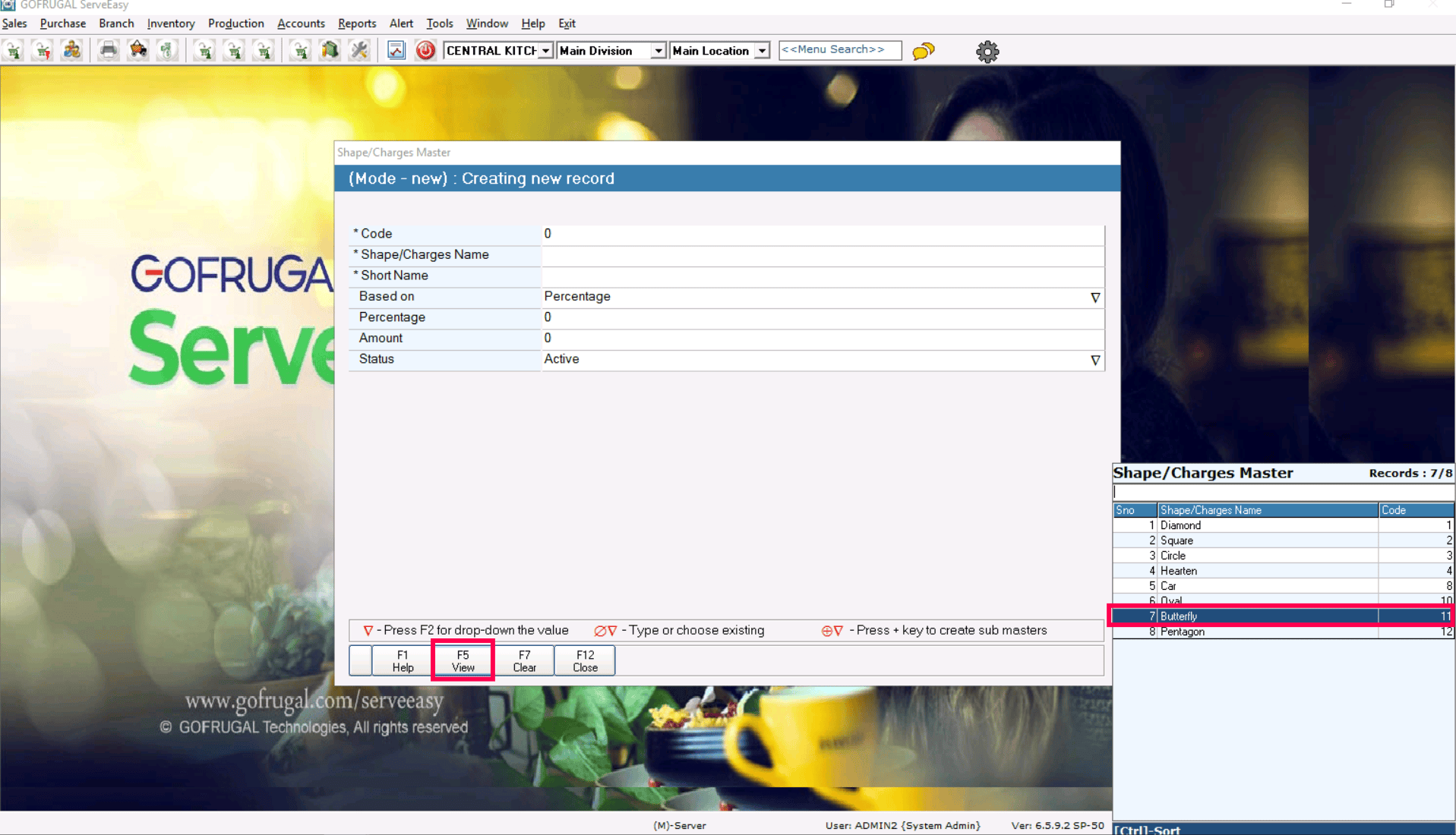Open the Window menu
Screen dimensions: 1456x835
click(x=487, y=24)
